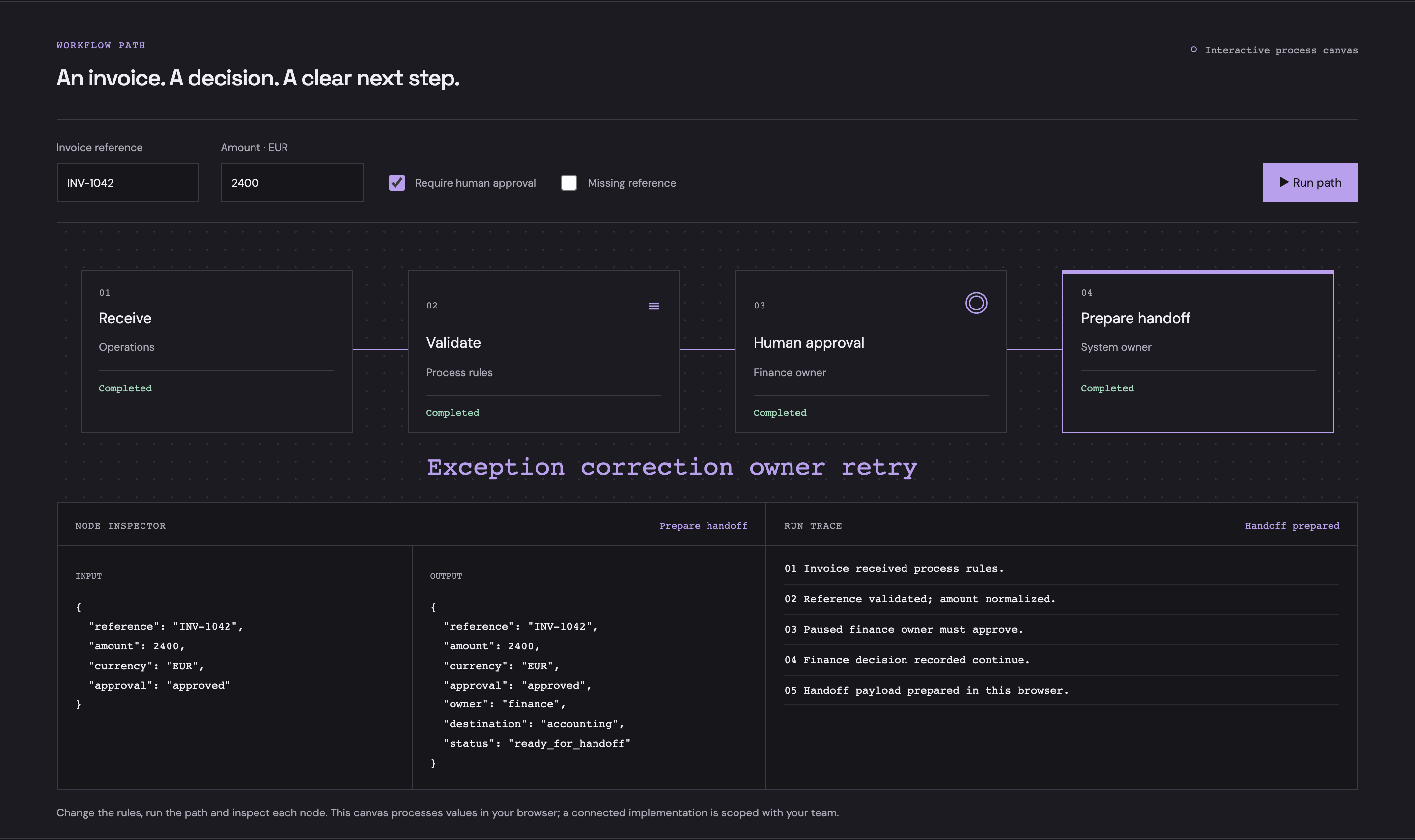This screenshot has height=840, width=1415.
Task: Enable the Missing reference checkbox
Action: [x=569, y=182]
